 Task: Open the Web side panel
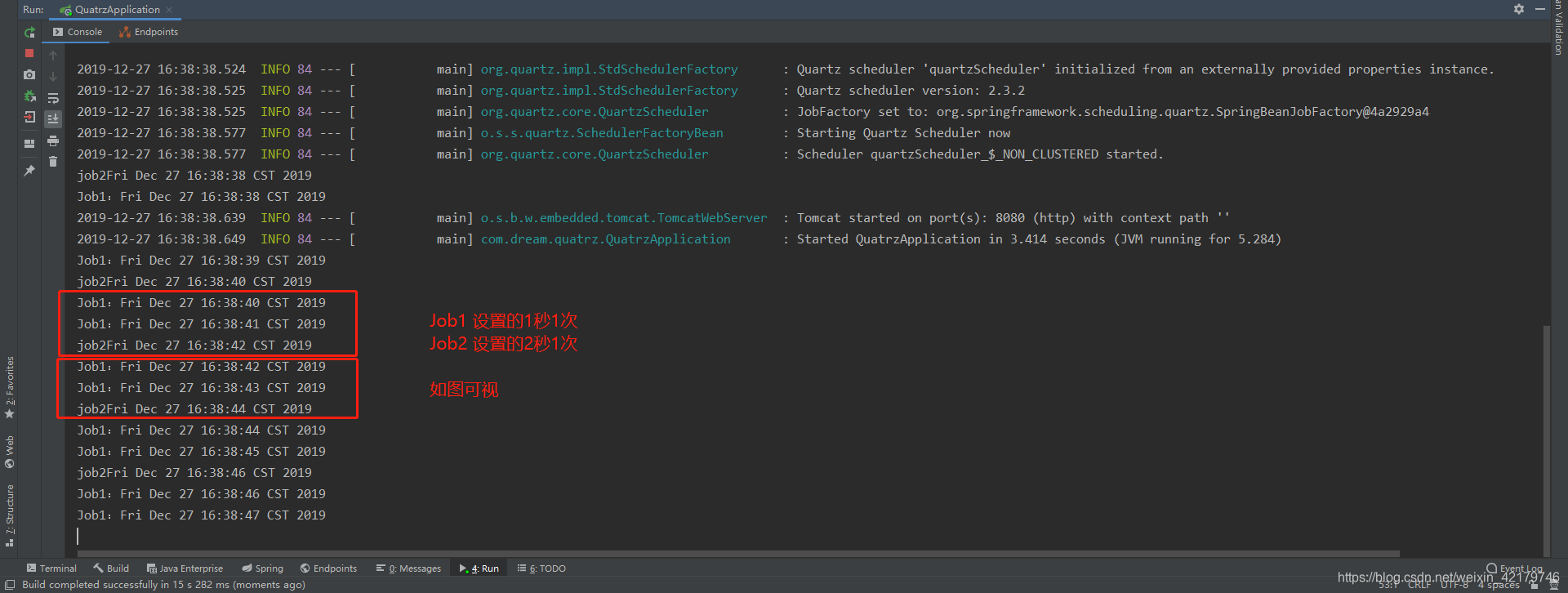[10, 452]
